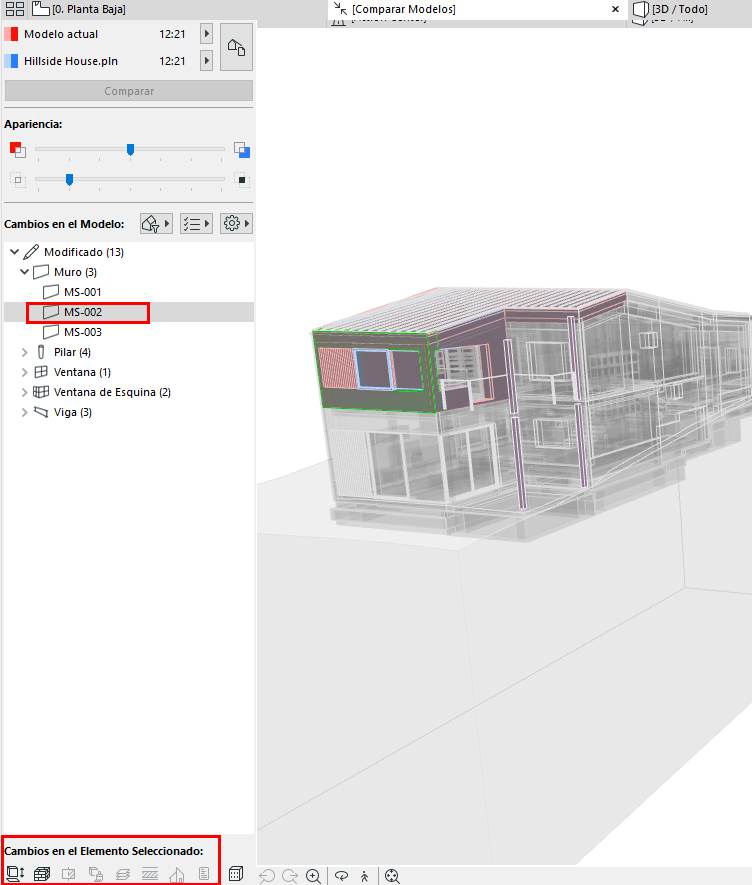Expand the Pilar (4) group

click(24, 352)
